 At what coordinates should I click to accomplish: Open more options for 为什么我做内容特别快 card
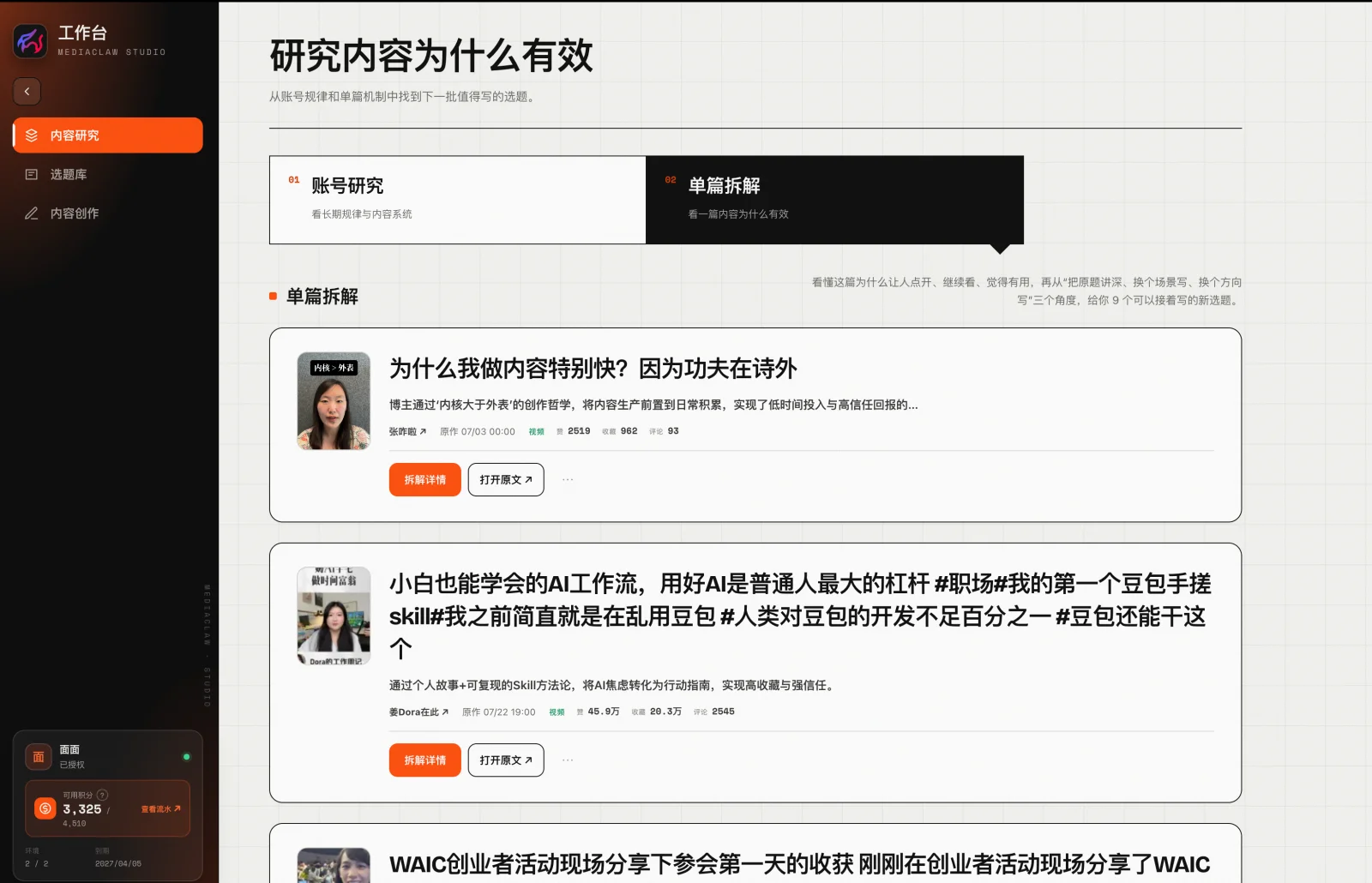568,480
